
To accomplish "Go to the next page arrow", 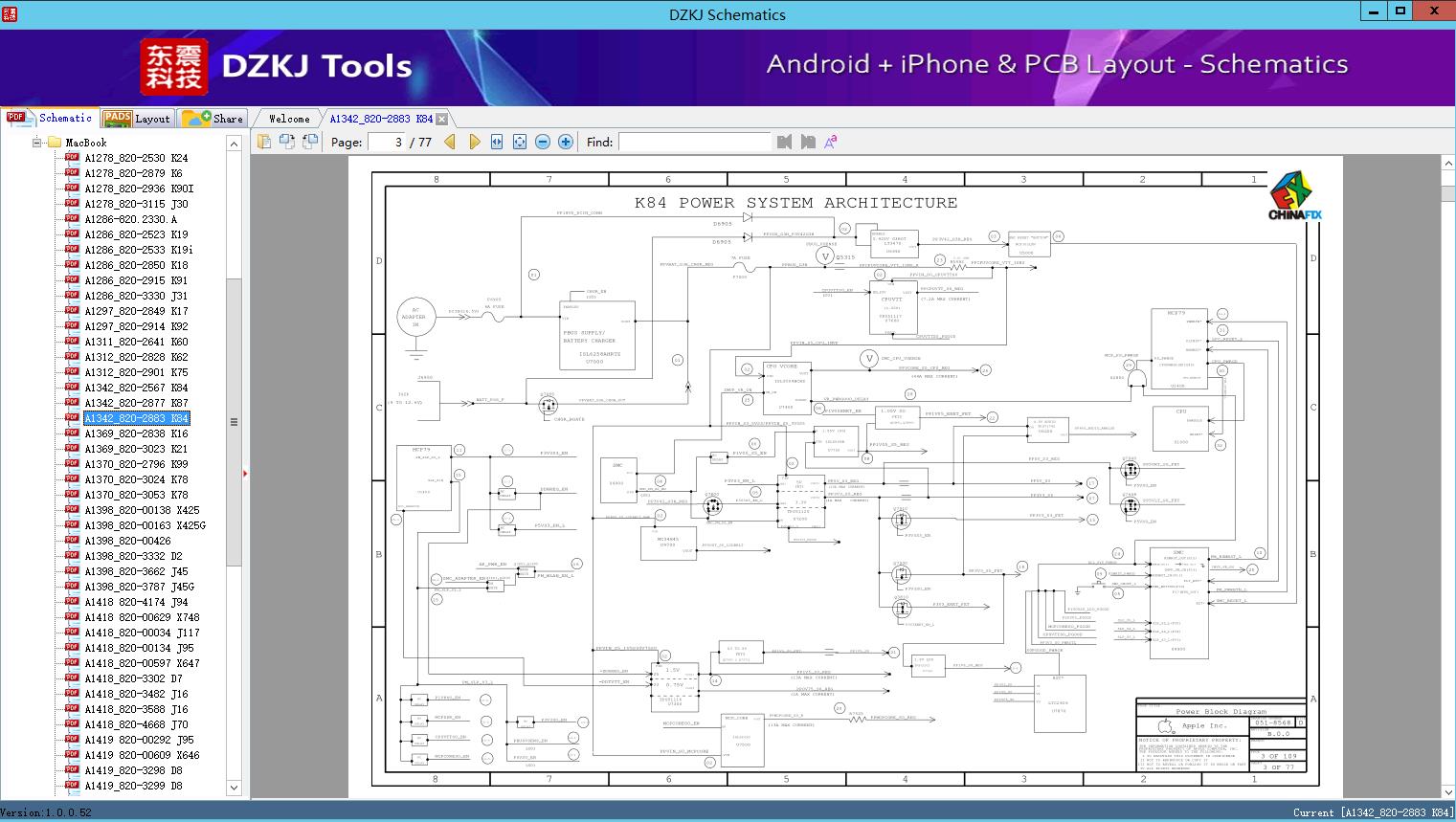I will [474, 142].
